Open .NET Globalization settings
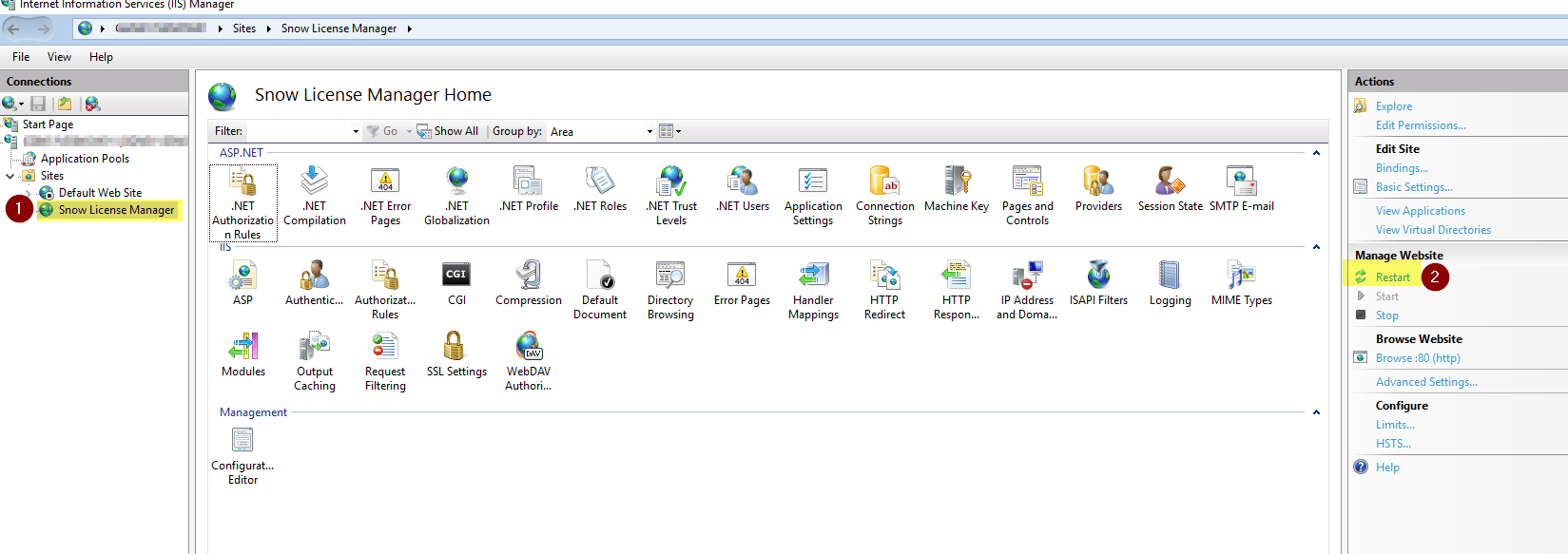 [457, 196]
